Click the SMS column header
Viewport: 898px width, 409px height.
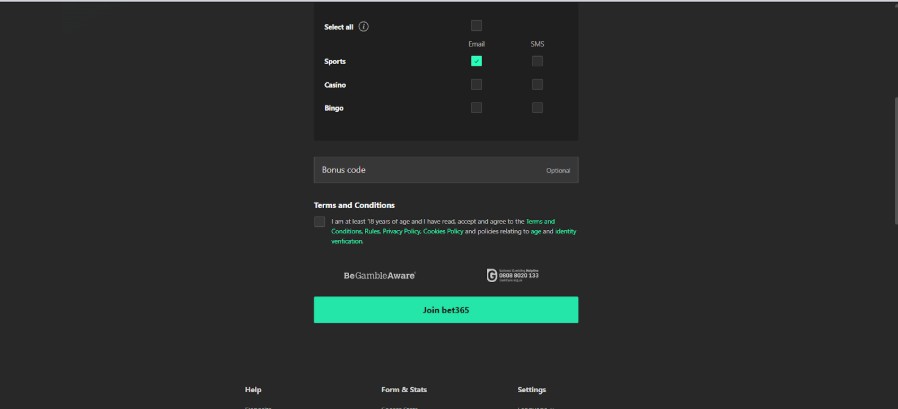537,44
